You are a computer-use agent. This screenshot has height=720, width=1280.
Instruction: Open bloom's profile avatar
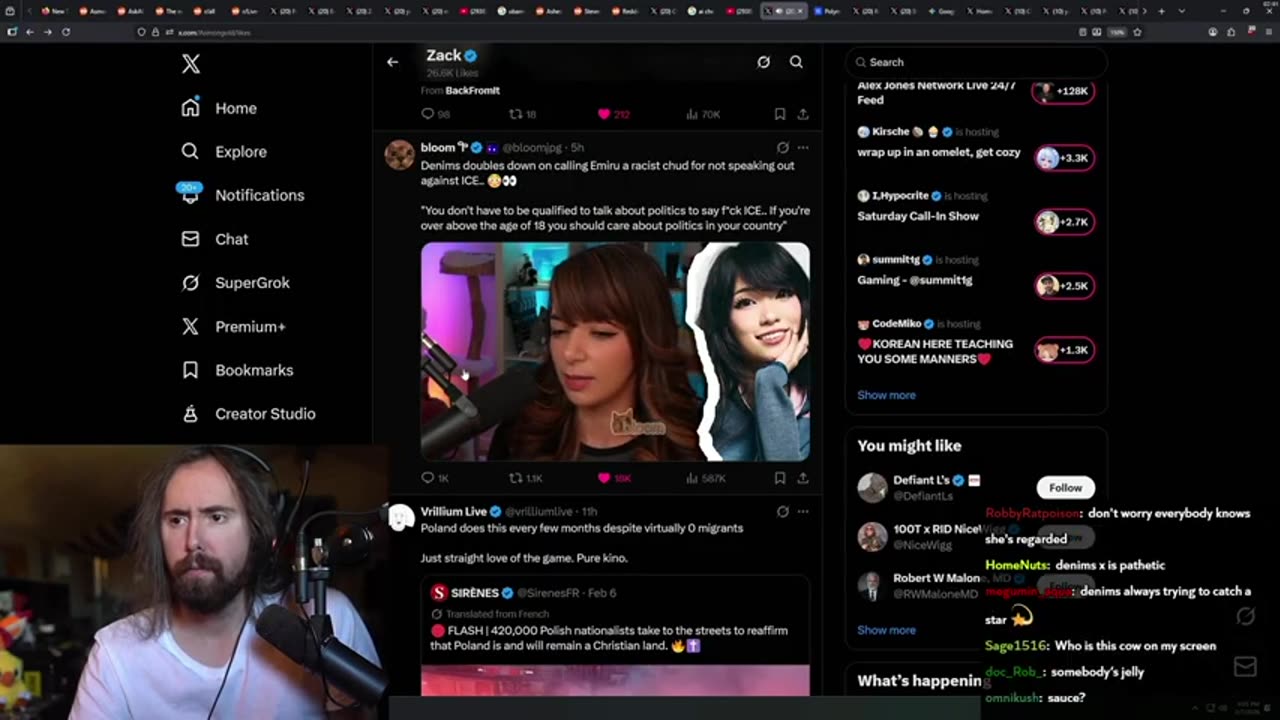pos(400,155)
